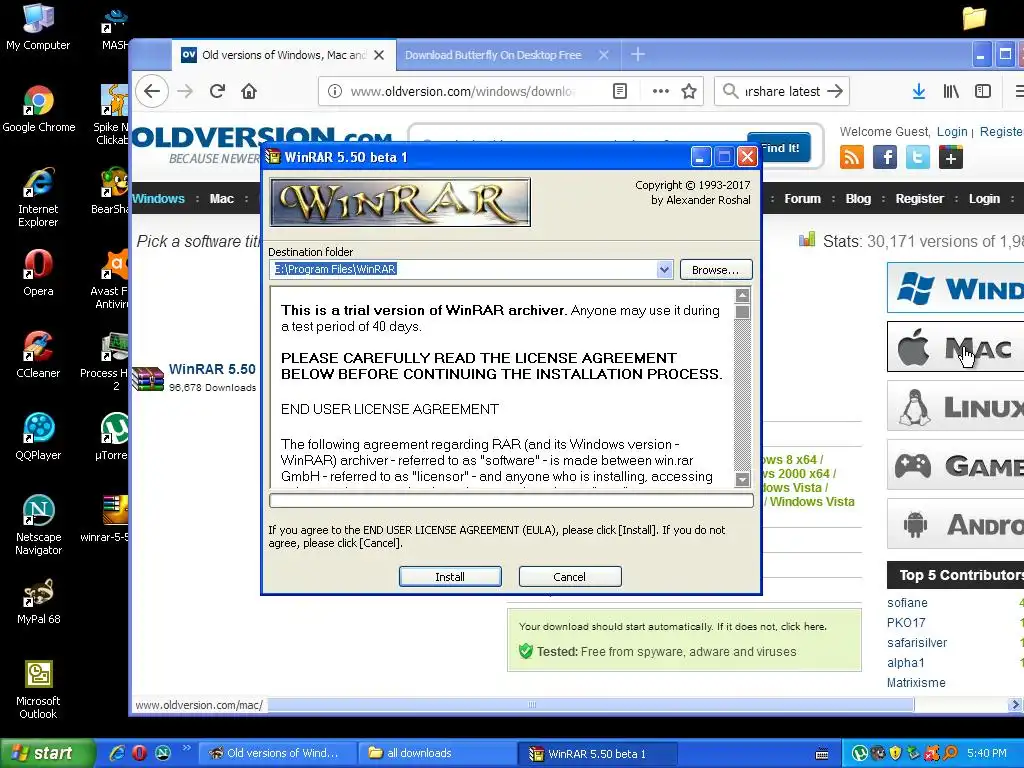Click the RSS feed icon on oldversion.com

[852, 157]
